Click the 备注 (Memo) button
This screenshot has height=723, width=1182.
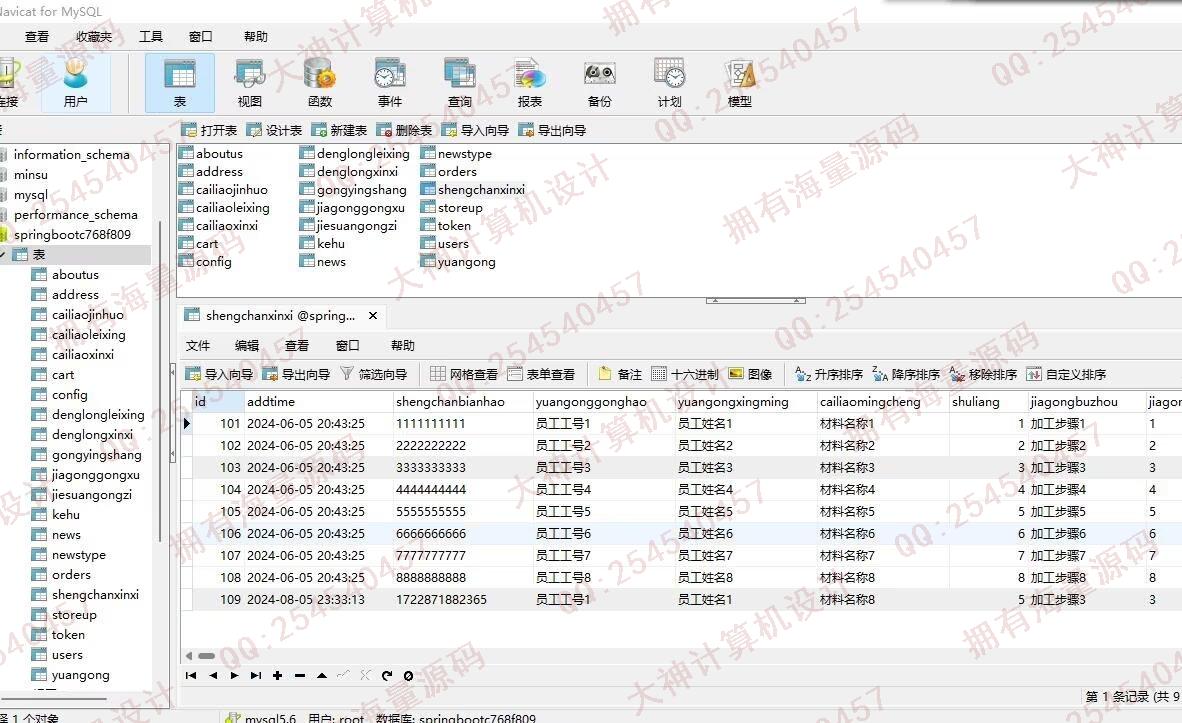pos(620,374)
